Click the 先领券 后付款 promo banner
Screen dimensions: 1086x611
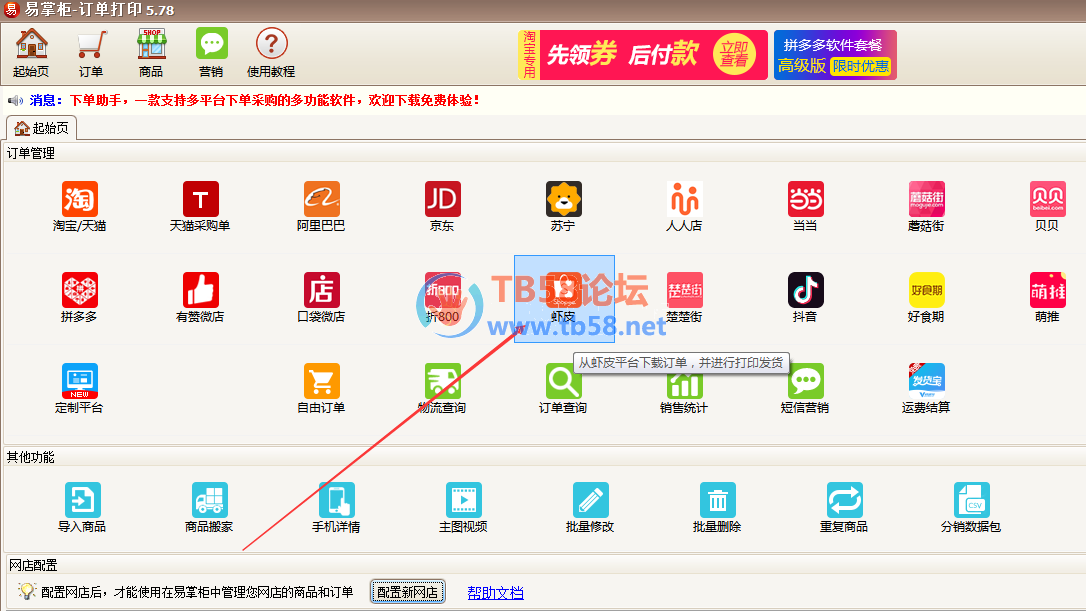click(643, 55)
